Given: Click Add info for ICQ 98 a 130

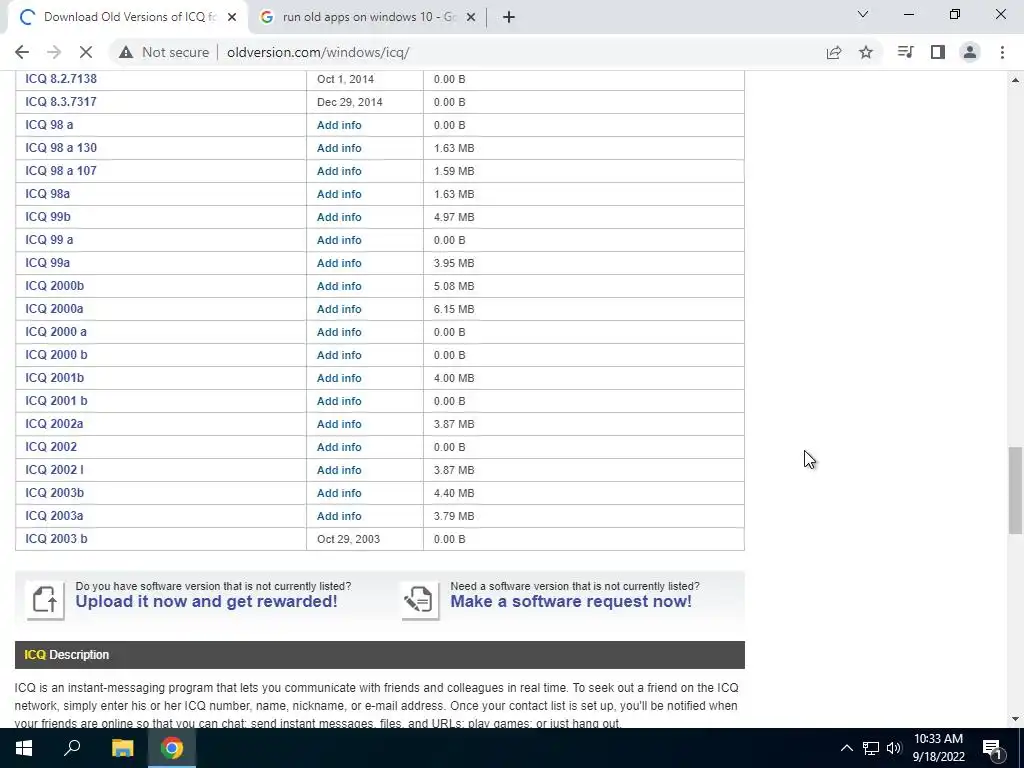Looking at the screenshot, I should coord(339,148).
